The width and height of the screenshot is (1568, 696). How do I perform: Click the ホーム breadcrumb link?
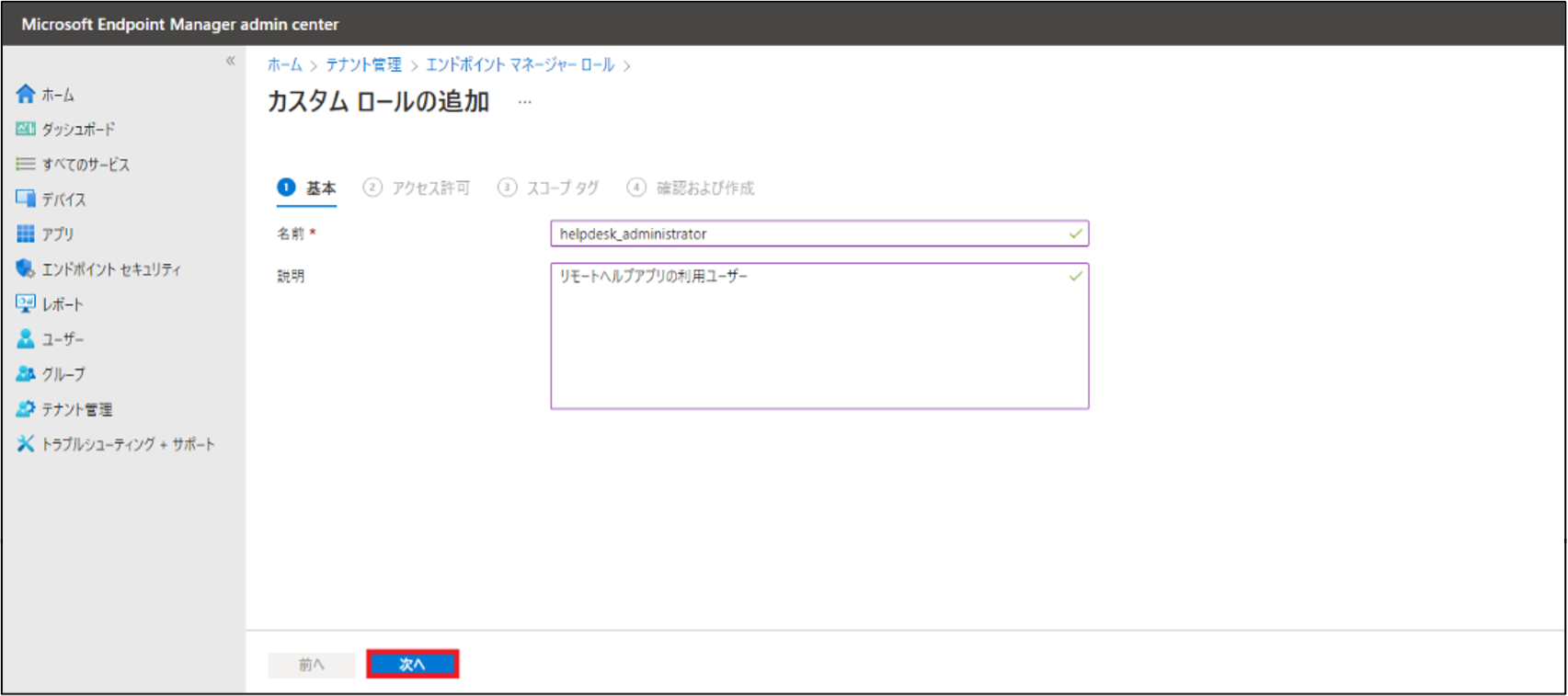pos(285,65)
